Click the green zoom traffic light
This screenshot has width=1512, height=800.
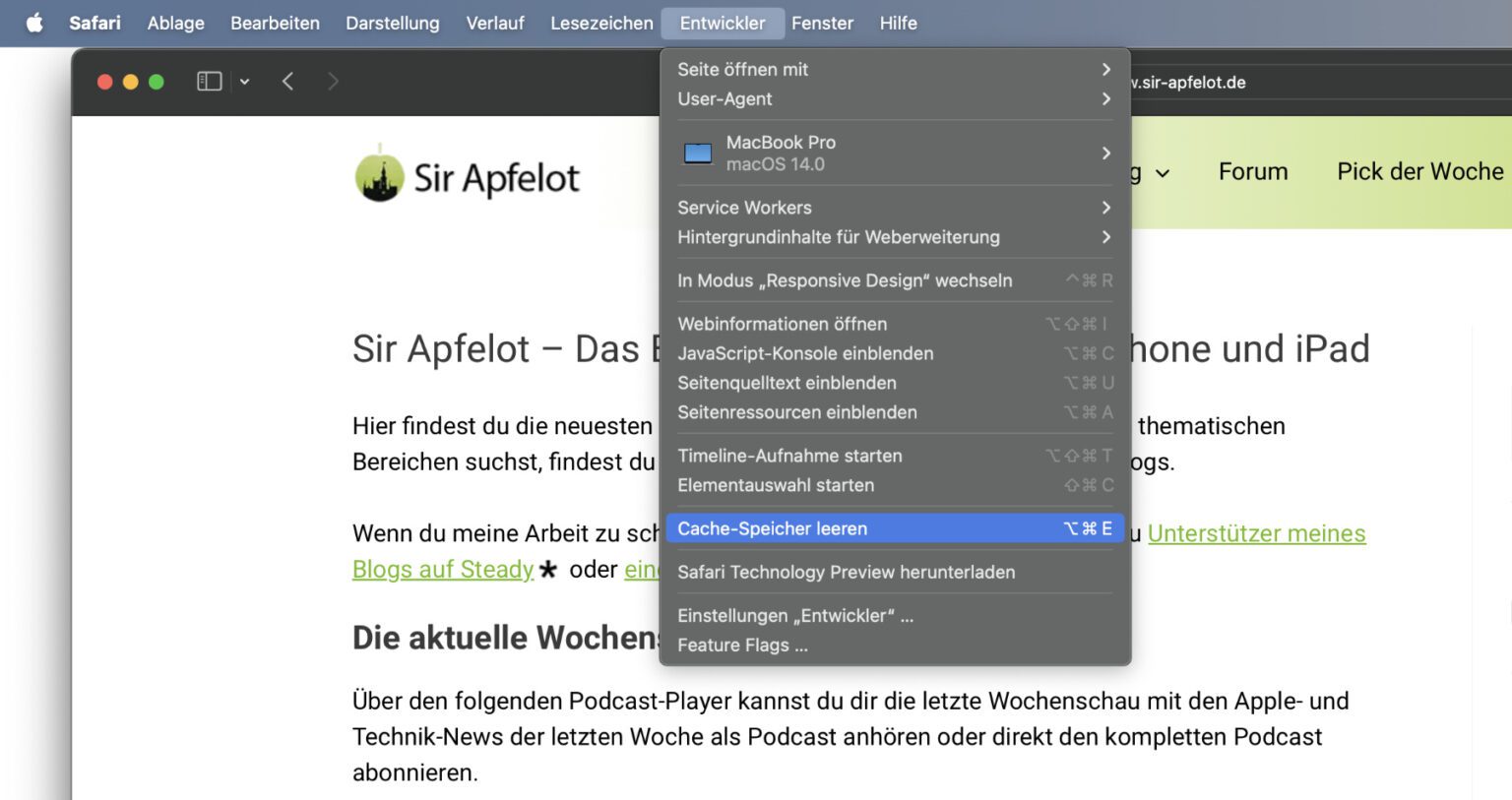click(157, 82)
